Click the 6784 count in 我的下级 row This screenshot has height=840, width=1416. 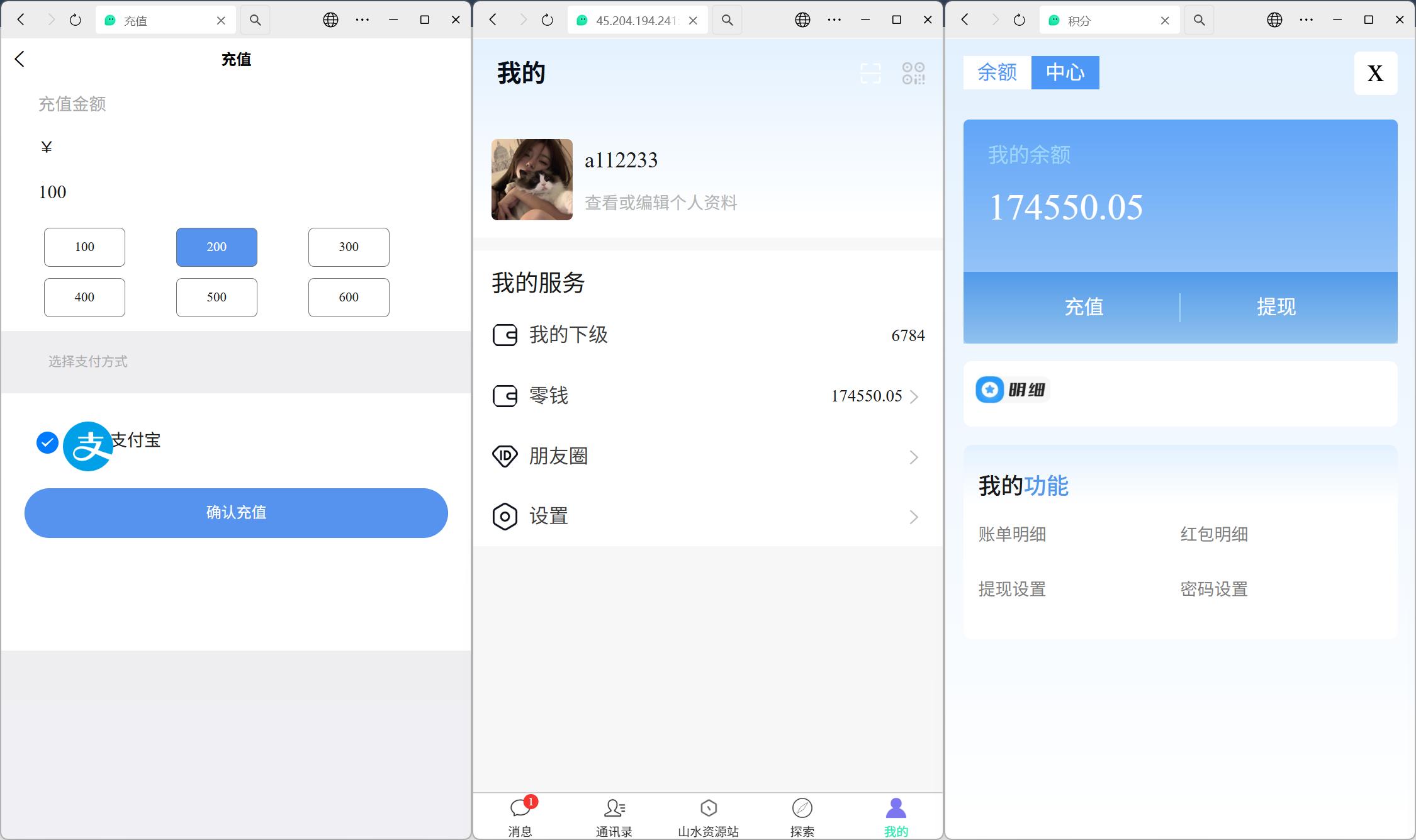click(908, 335)
